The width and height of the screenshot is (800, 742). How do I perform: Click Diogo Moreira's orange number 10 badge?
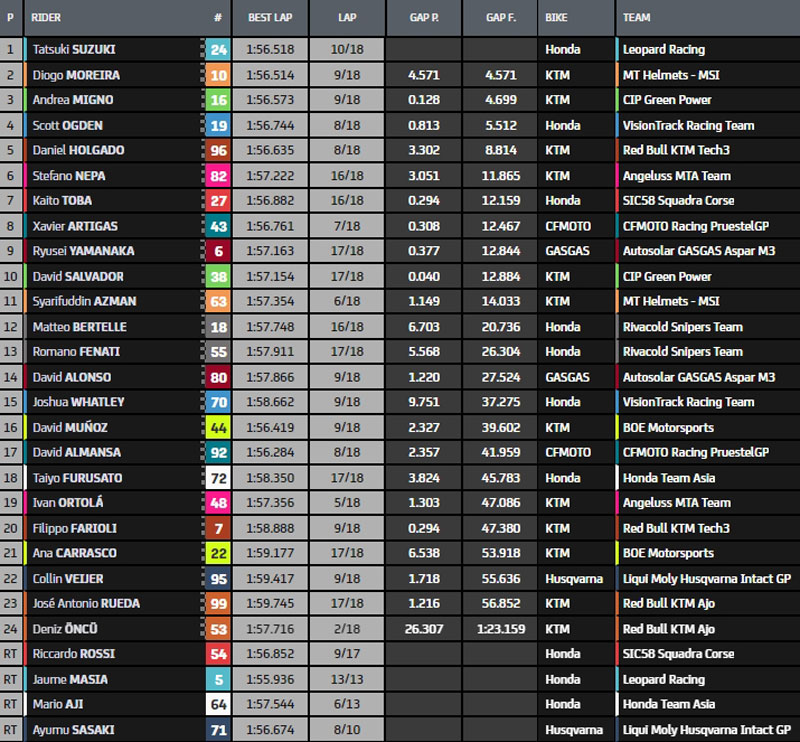[218, 75]
